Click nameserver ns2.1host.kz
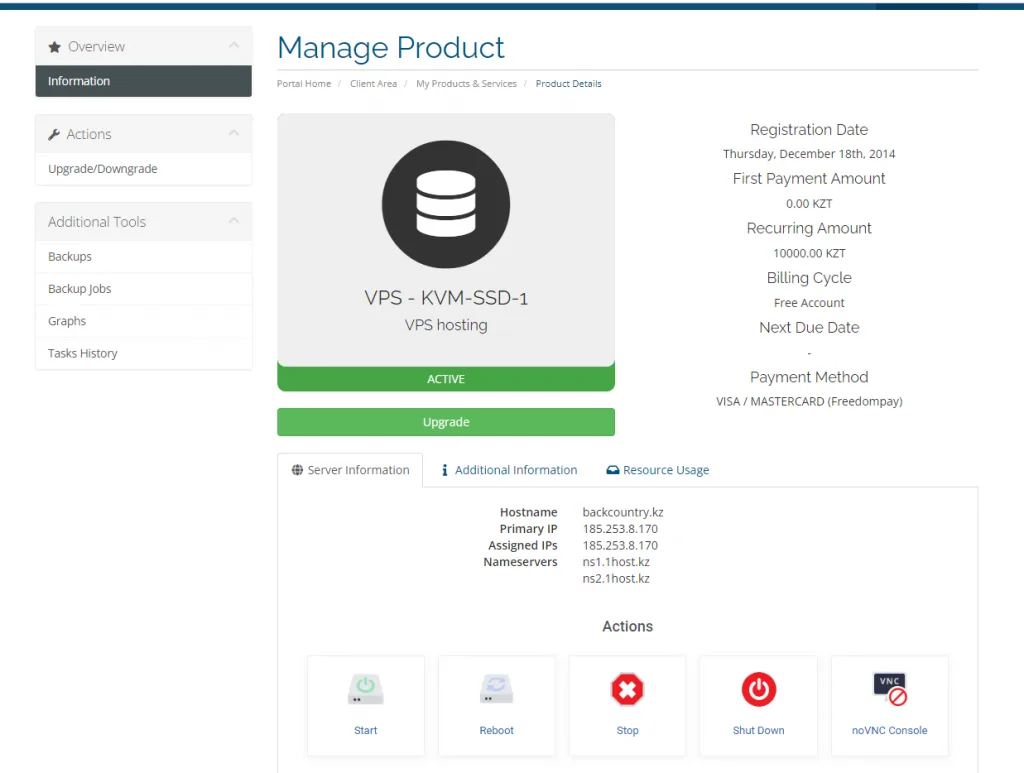 616,578
